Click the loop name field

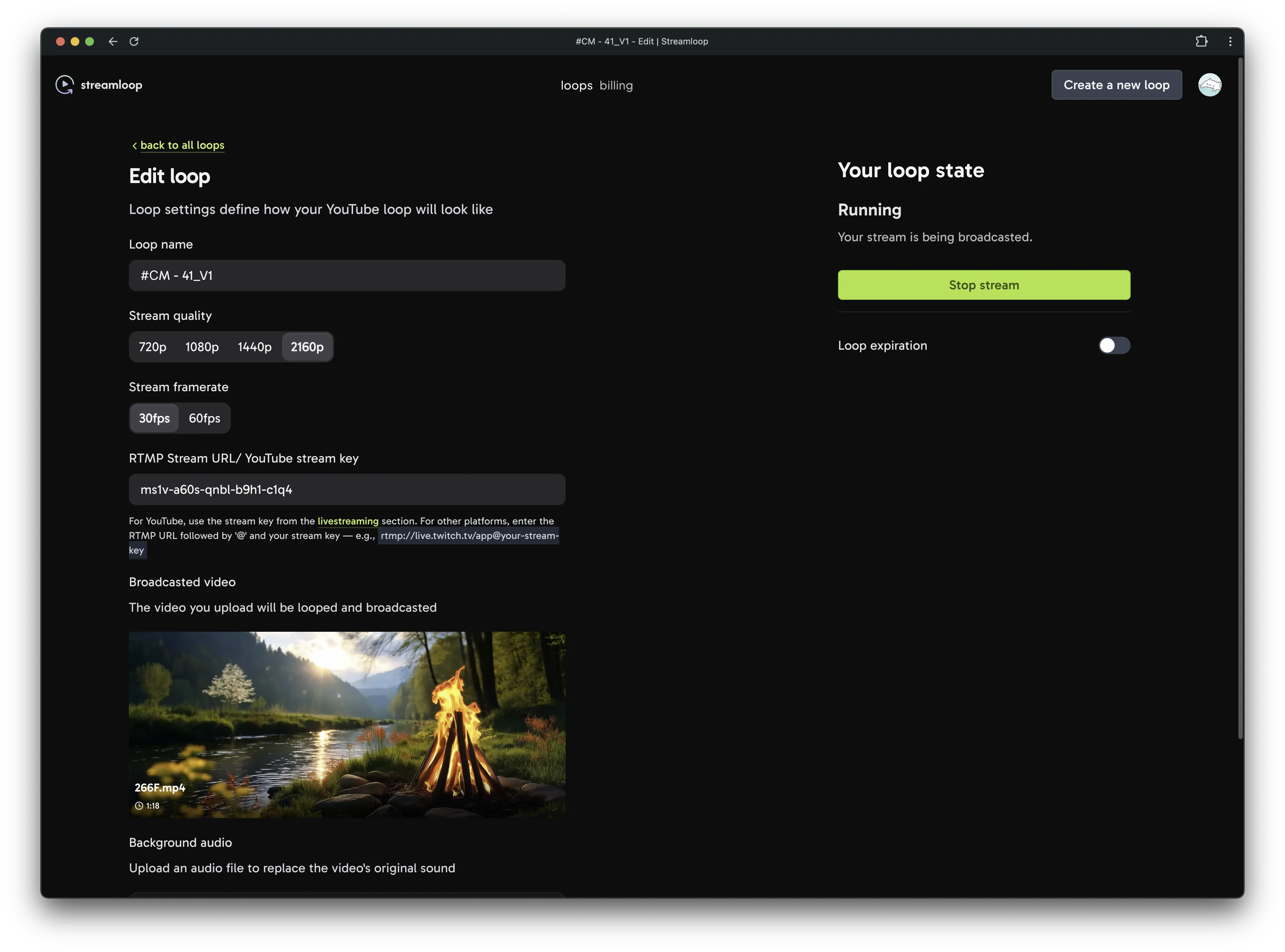click(x=347, y=275)
